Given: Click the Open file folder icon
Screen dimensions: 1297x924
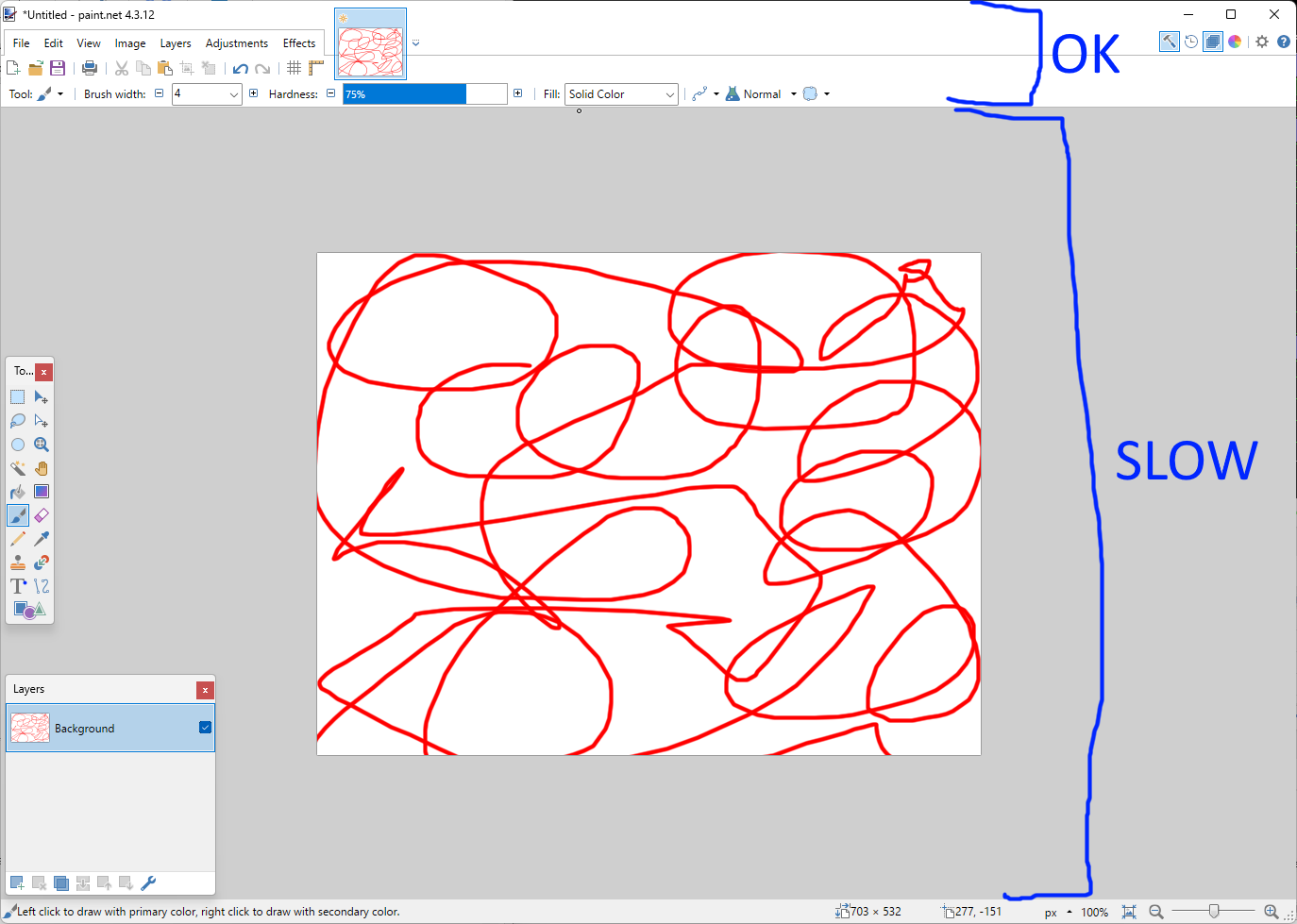Looking at the screenshot, I should pos(36,68).
